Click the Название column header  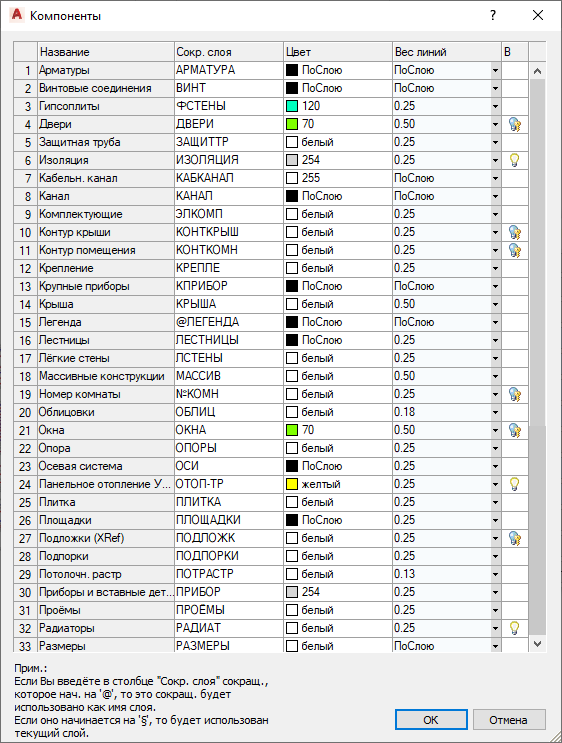click(106, 52)
